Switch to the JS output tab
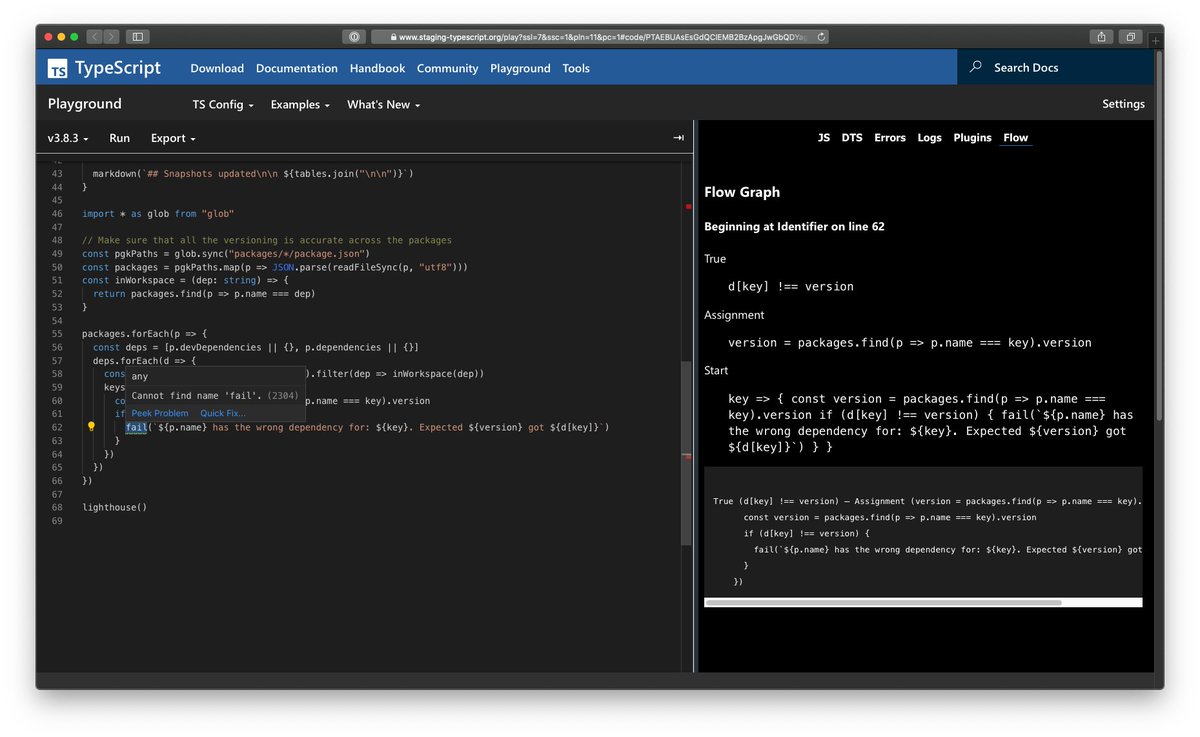Screen dimensions: 1200x737 pos(824,138)
